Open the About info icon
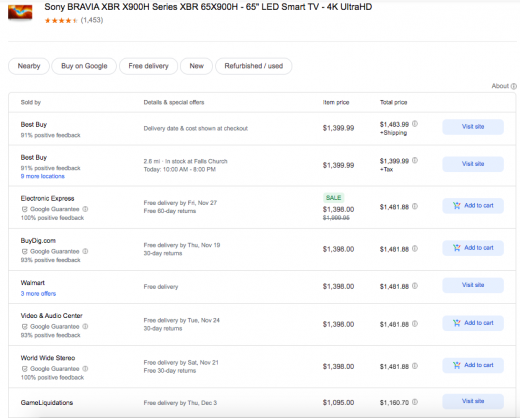Screen dimensions: 520x418 point(514,86)
